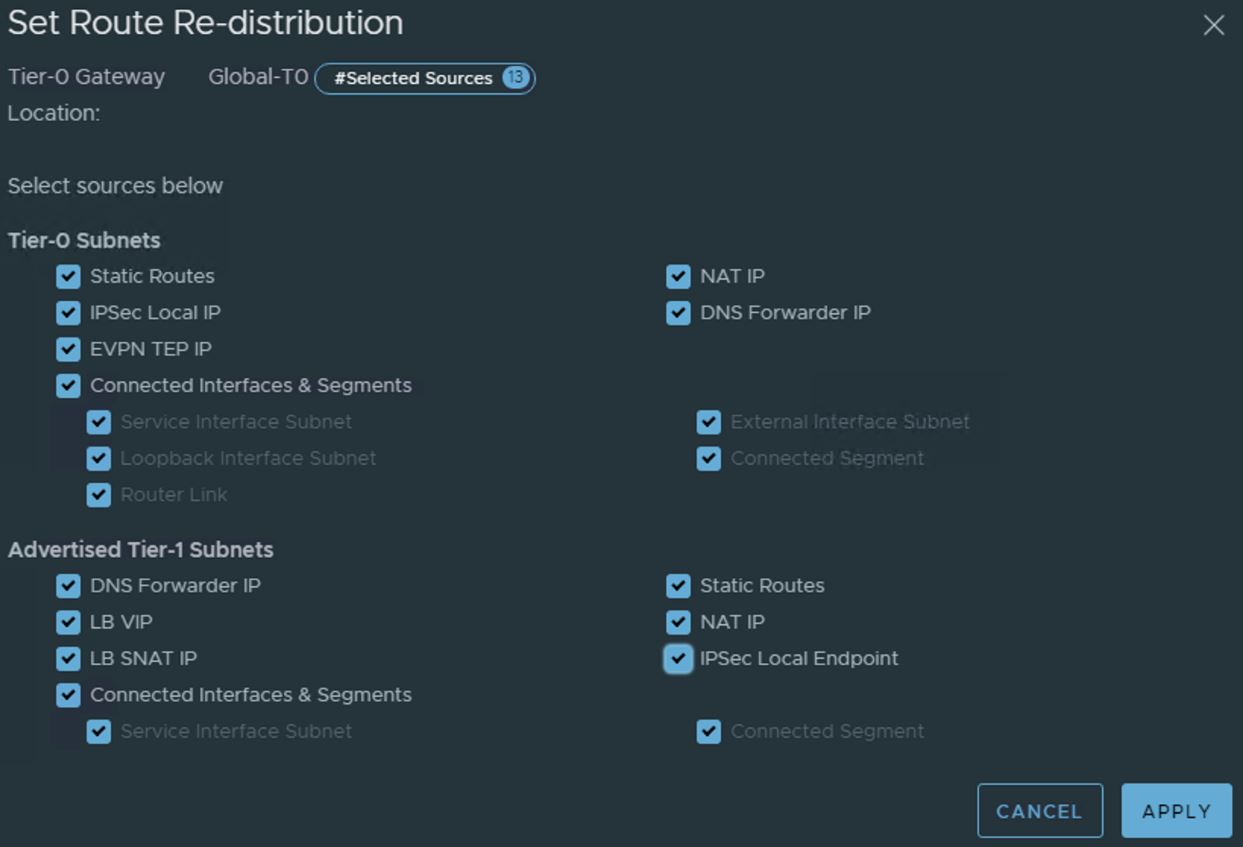Toggle the External Interface Subnet checkbox

pyautogui.click(x=708, y=422)
